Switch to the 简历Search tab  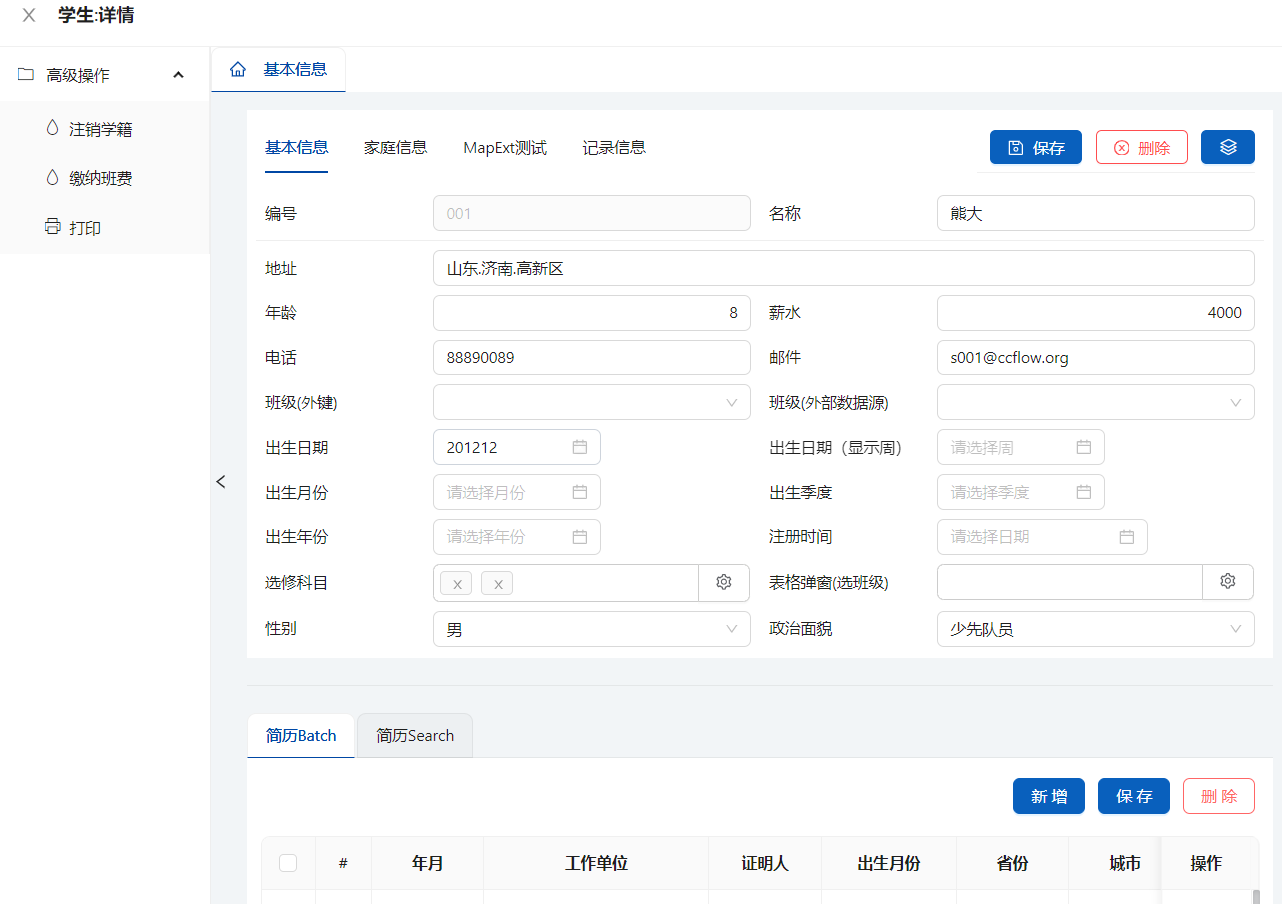tap(415, 735)
